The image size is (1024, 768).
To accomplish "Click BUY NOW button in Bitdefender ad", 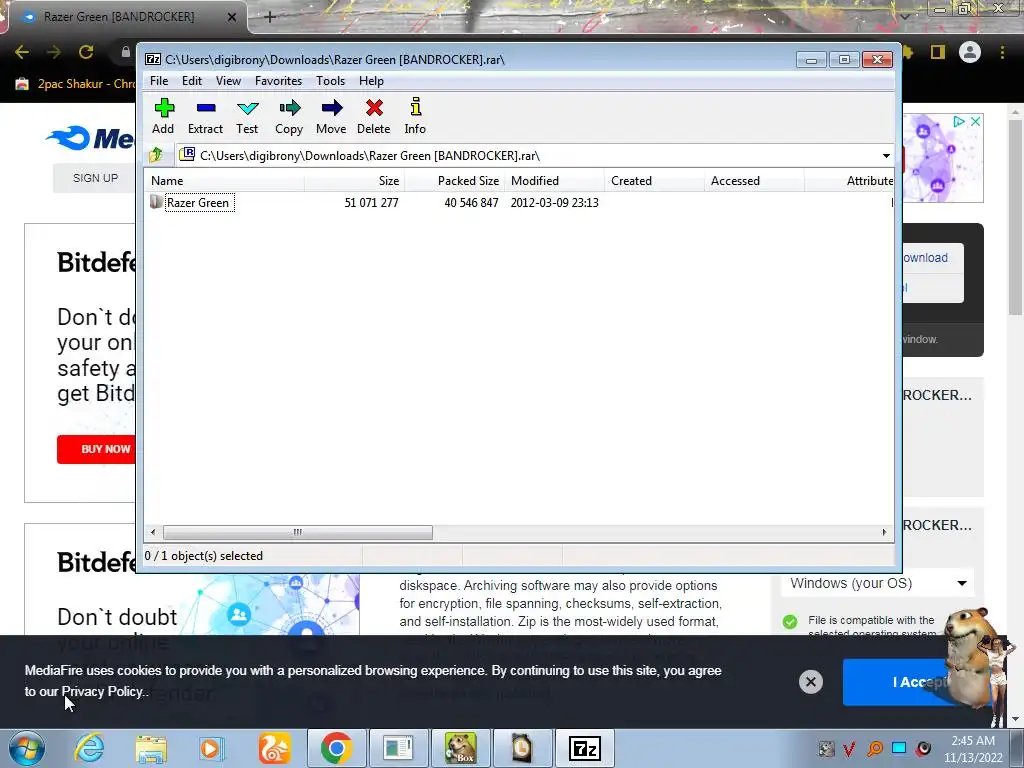I will [98, 449].
